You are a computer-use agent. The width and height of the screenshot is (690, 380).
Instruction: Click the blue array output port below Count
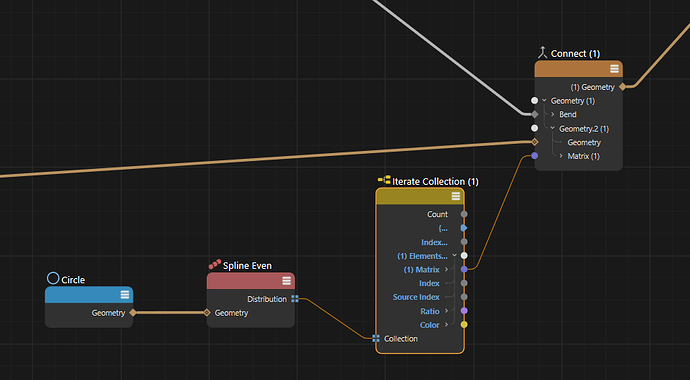point(464,228)
